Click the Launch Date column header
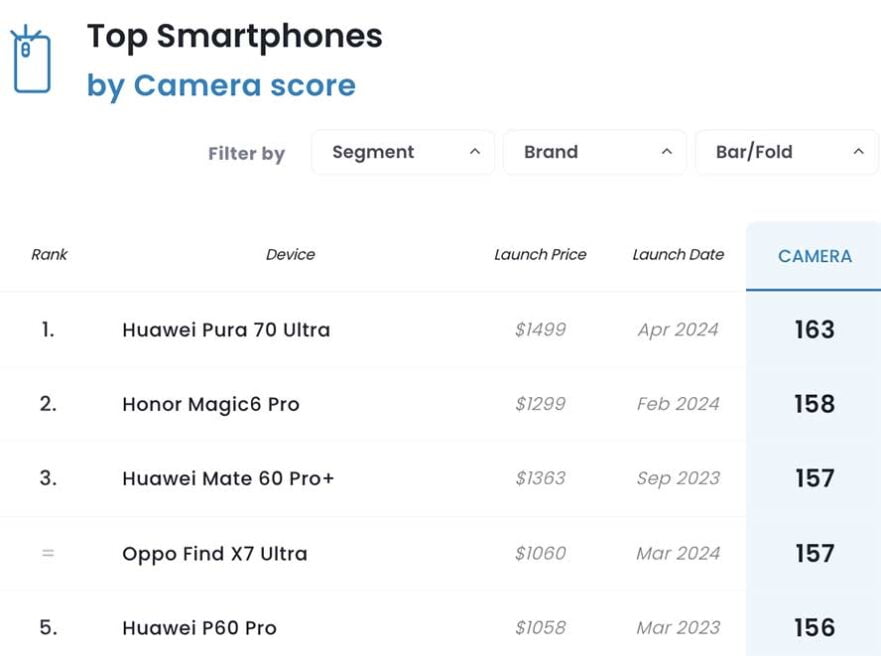Screen dimensions: 881x656 point(677,255)
